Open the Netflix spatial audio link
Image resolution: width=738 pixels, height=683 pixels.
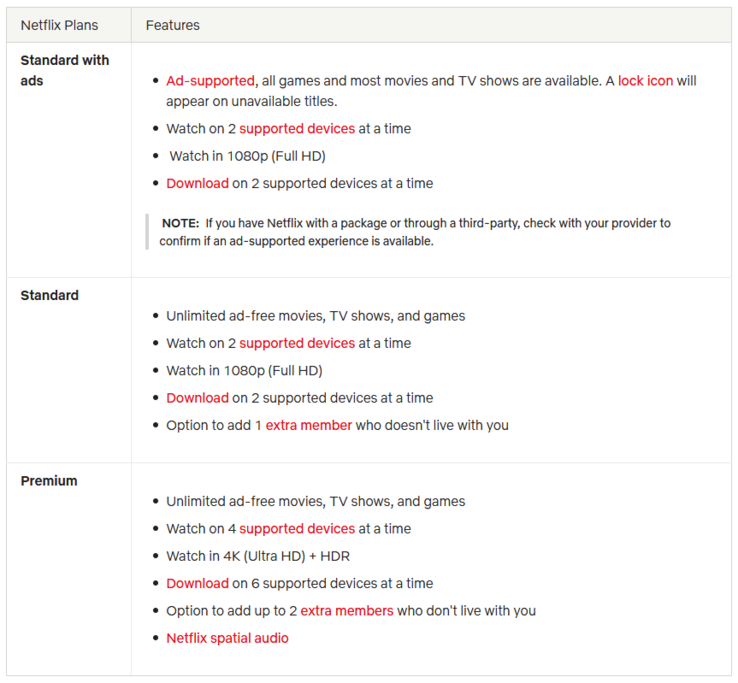227,638
